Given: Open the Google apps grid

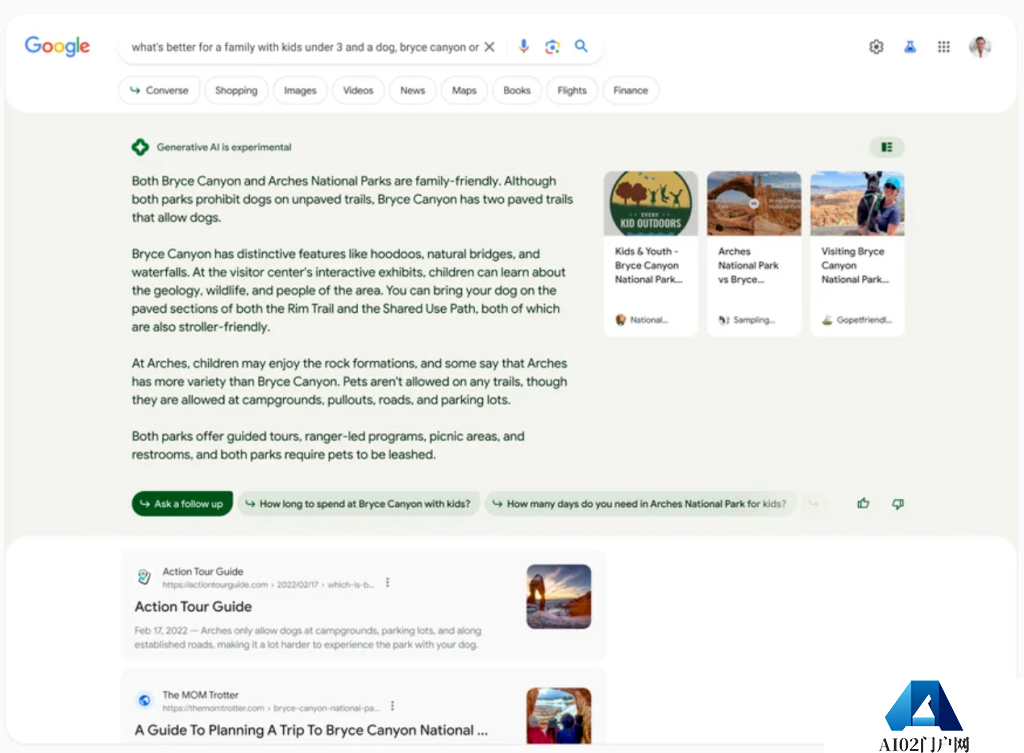Looking at the screenshot, I should (943, 47).
